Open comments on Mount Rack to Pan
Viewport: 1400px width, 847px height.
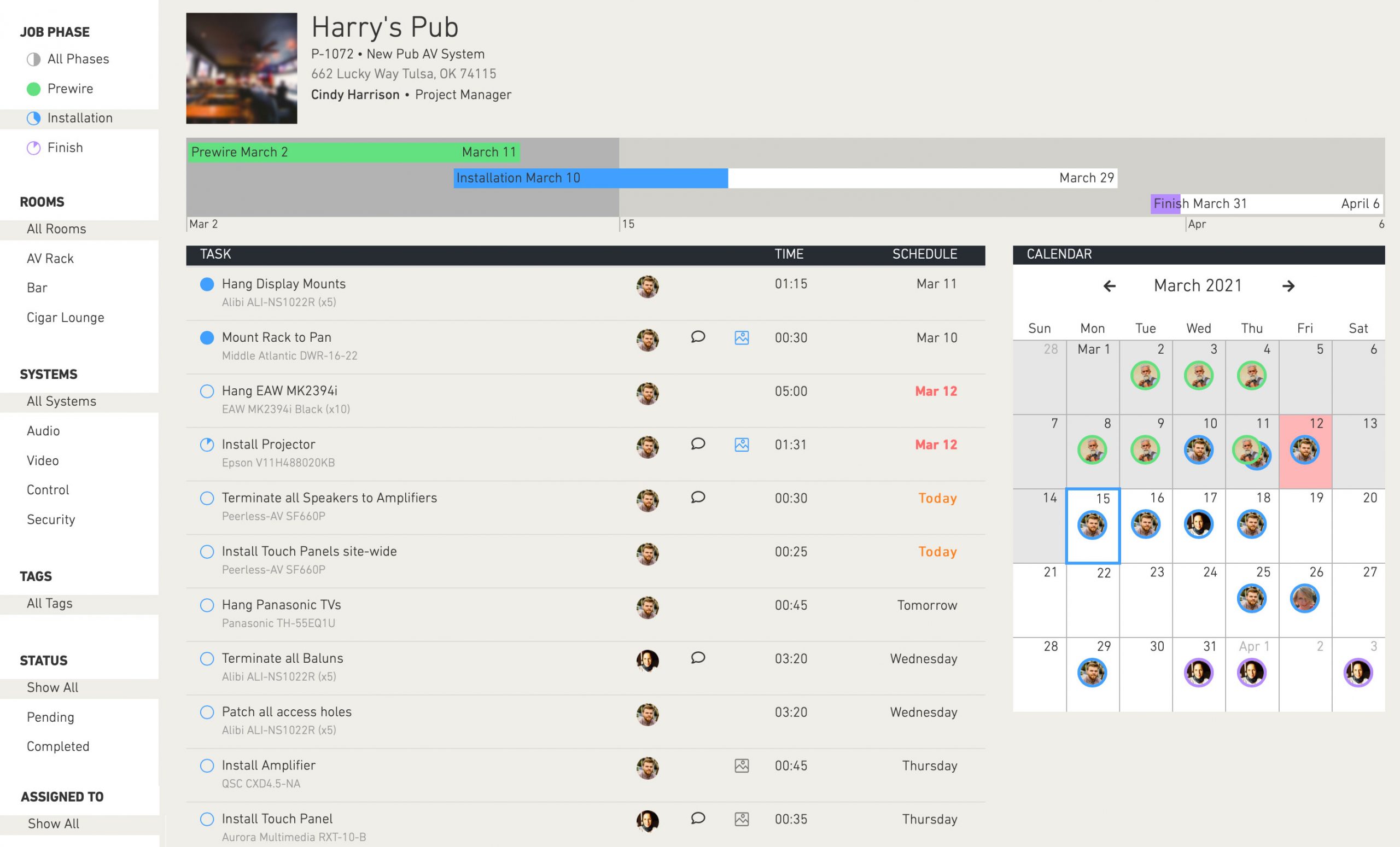tap(698, 337)
